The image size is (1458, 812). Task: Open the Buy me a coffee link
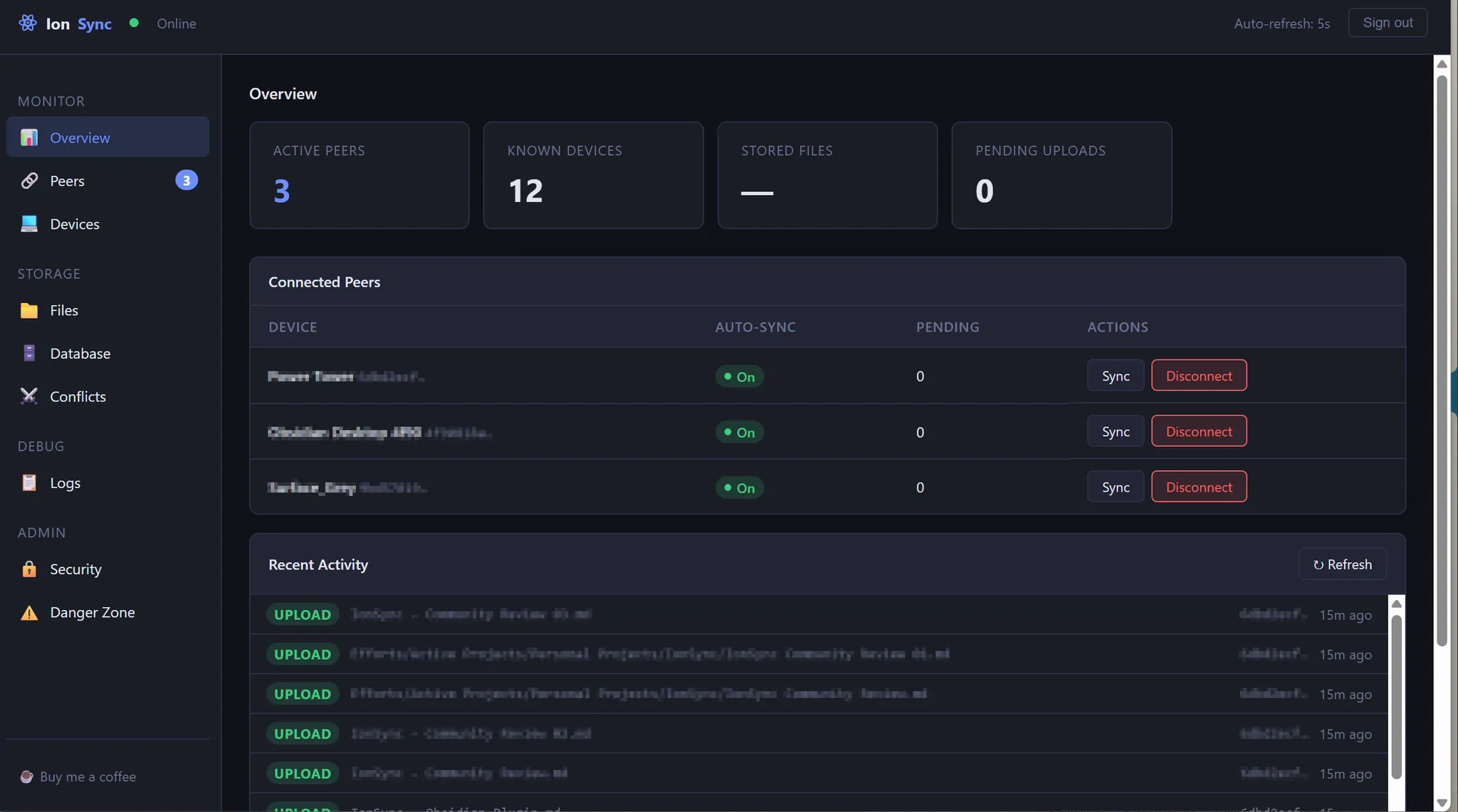tap(78, 776)
